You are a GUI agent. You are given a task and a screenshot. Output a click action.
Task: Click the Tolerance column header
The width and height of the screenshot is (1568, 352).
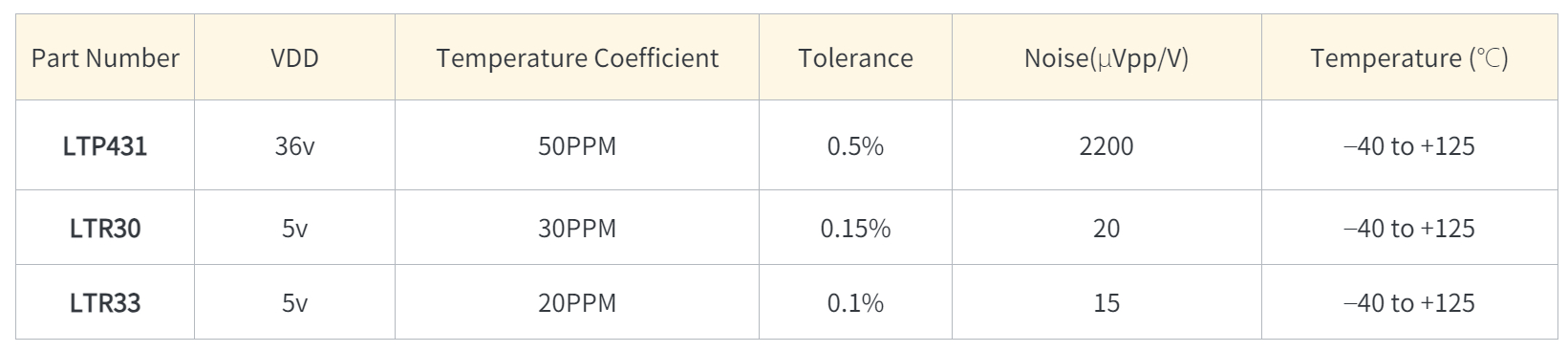pos(855,58)
